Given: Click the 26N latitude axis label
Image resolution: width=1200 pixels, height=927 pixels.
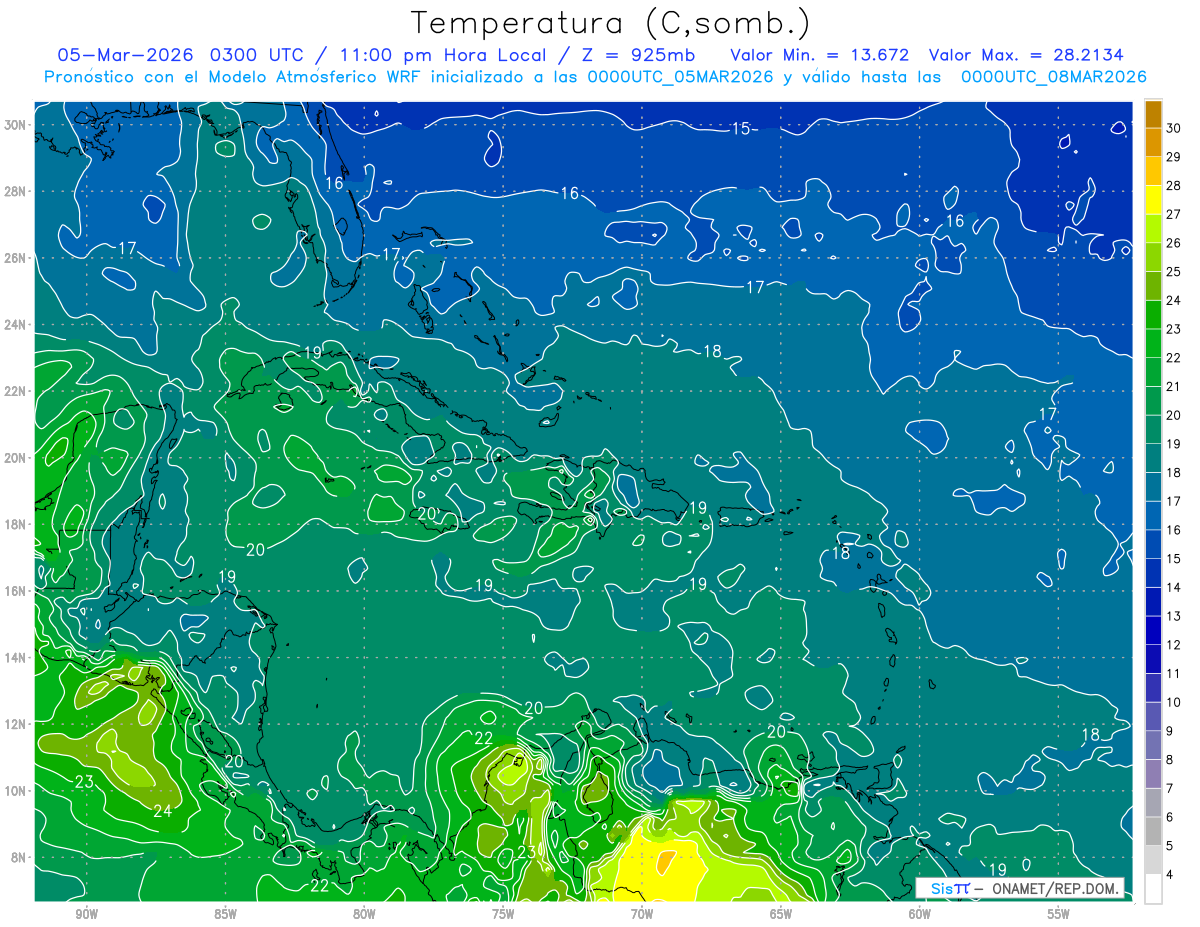Looking at the screenshot, I should click(x=16, y=258).
